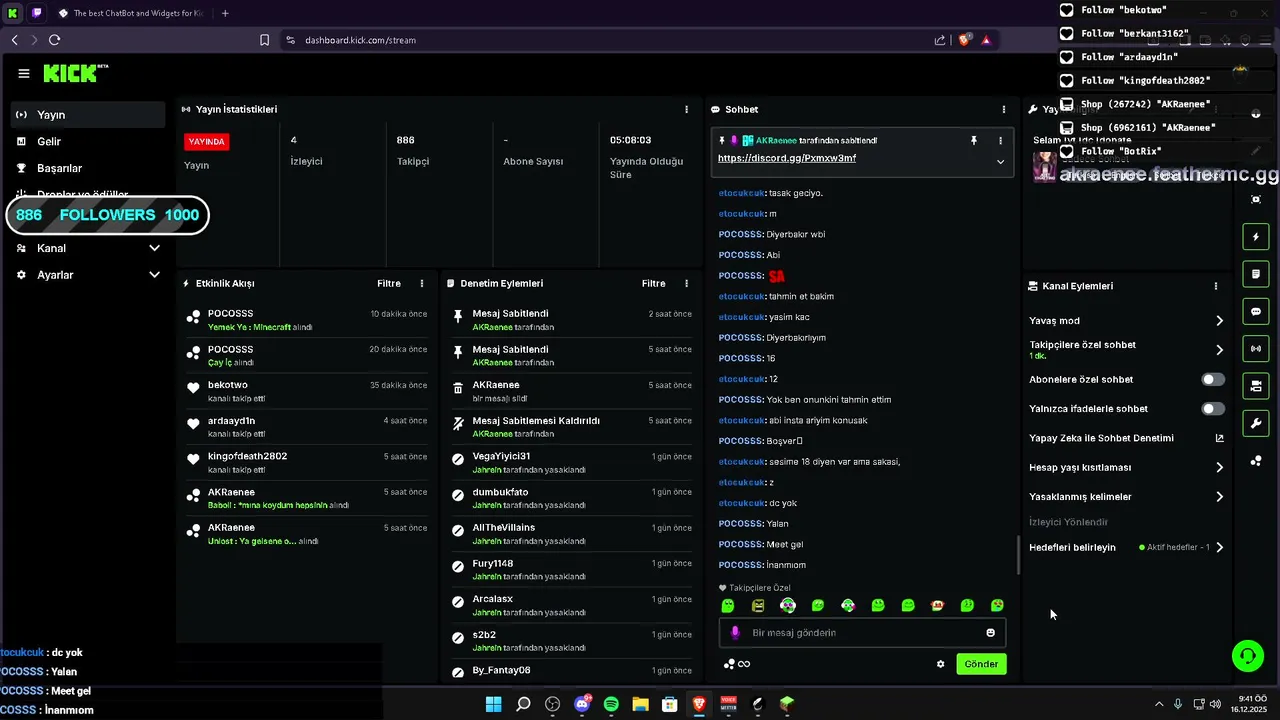The image size is (1280, 720).
Task: Click the lightning bolt icon in right sidebar
Action: [1256, 237]
